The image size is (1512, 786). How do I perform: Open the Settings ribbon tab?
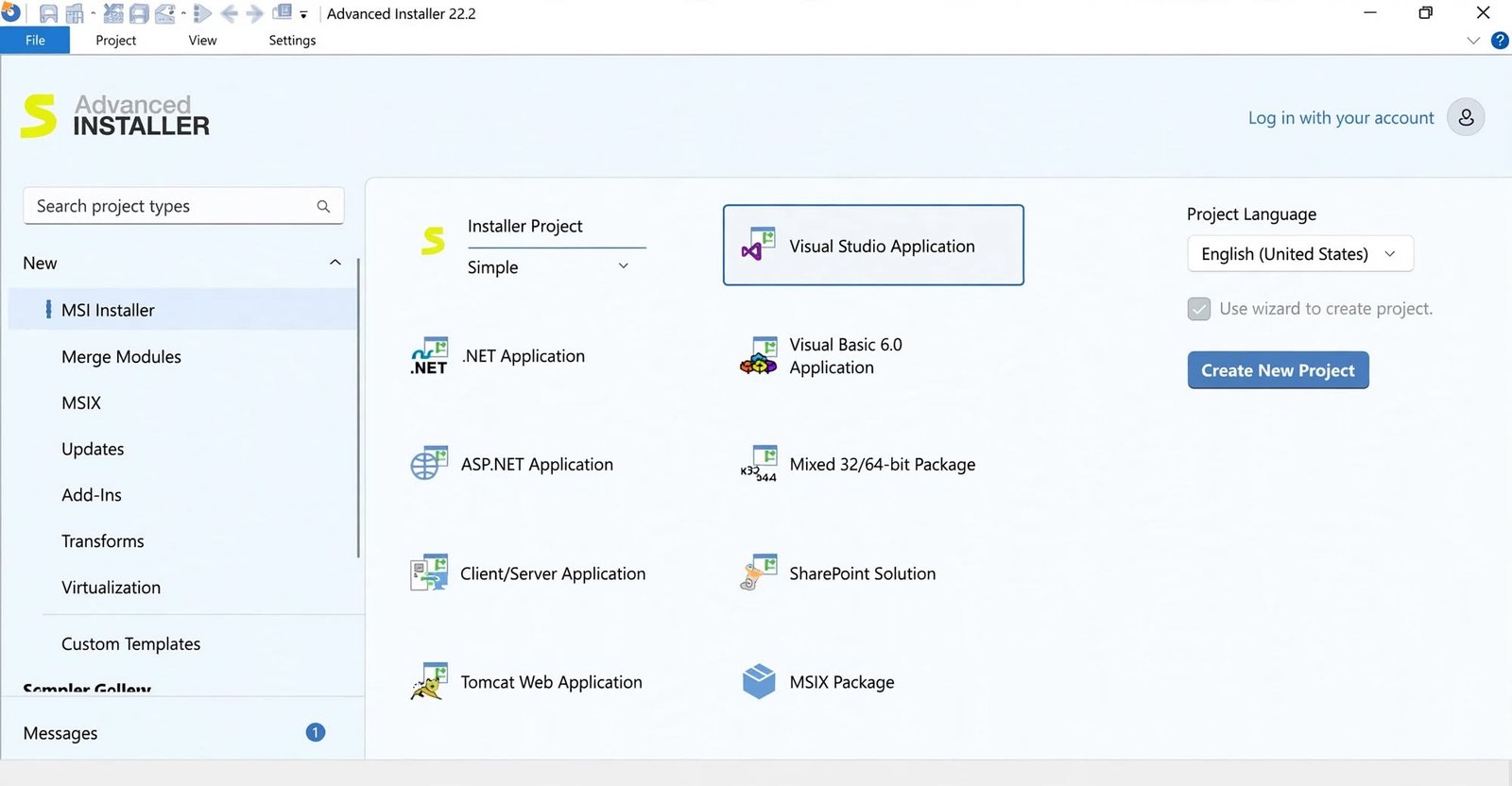tap(292, 40)
